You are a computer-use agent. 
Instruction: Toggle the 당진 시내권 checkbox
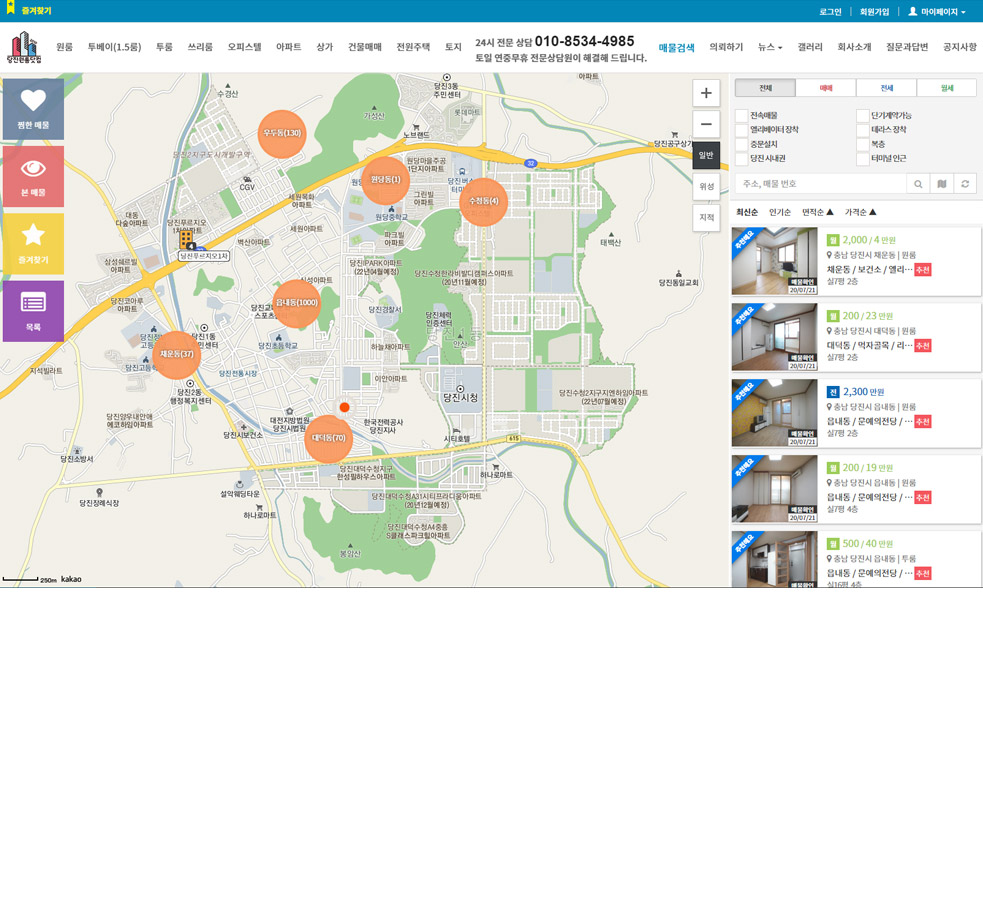coord(742,159)
